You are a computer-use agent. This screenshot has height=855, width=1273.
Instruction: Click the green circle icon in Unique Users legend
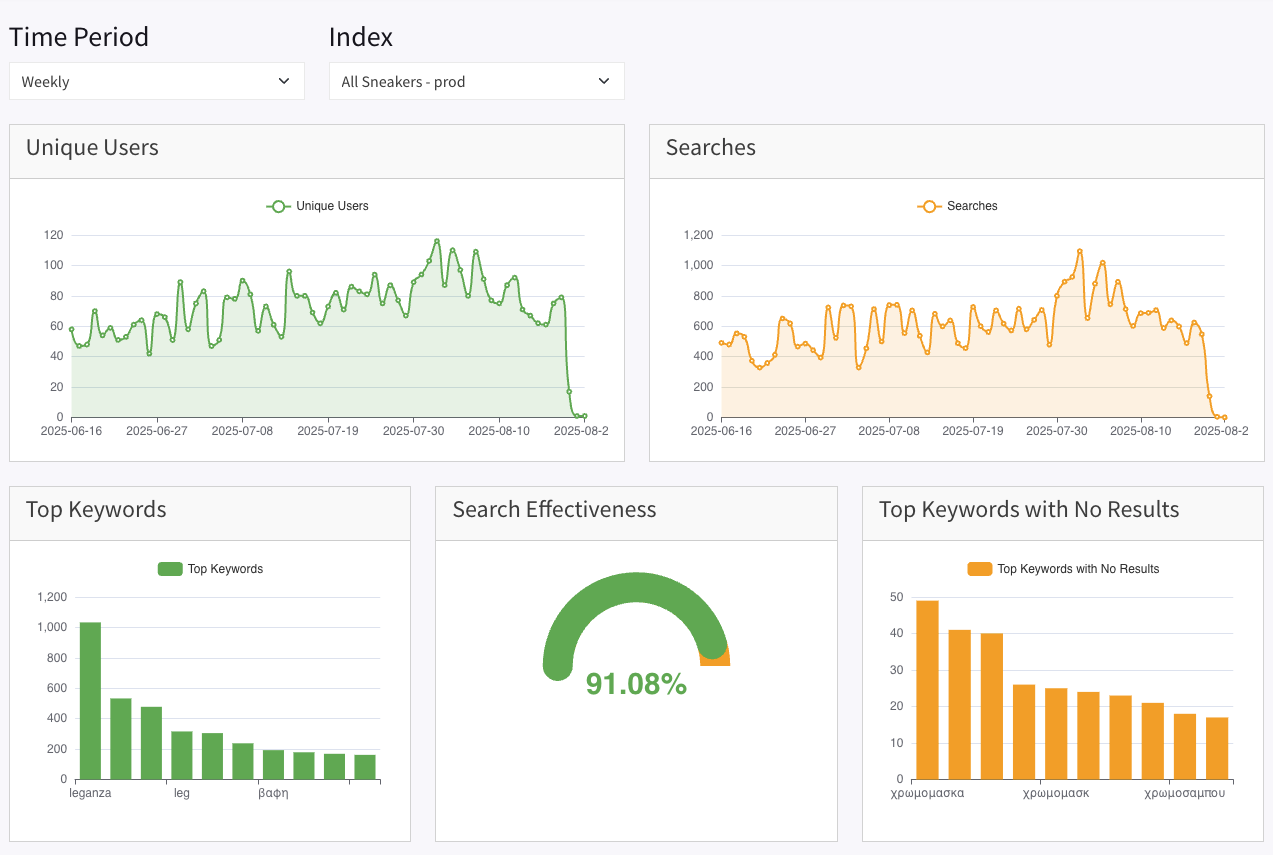coord(277,206)
